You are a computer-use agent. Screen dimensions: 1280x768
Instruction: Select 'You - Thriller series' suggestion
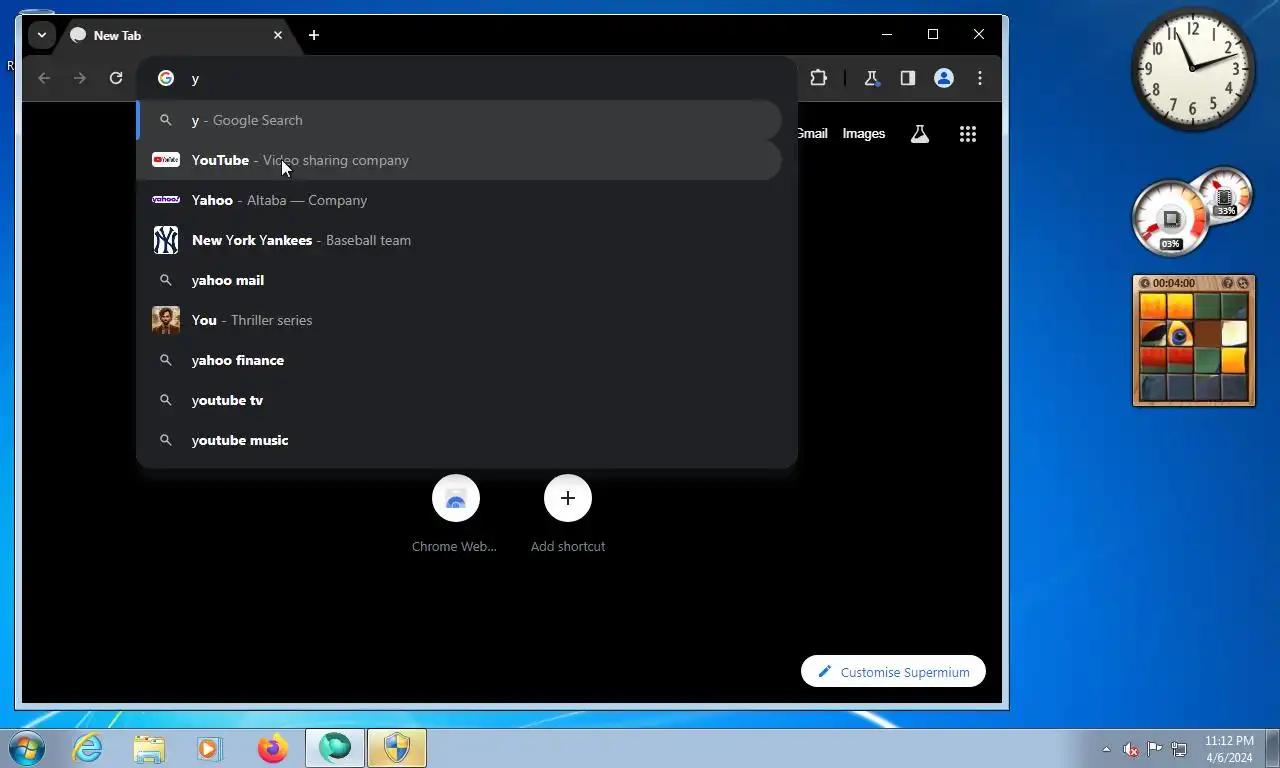pos(460,320)
